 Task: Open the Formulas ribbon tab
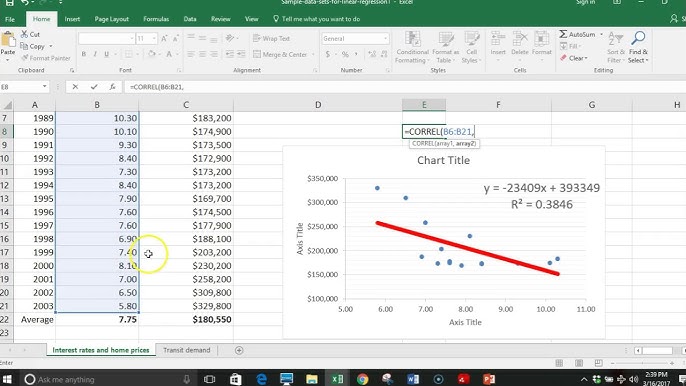[156, 19]
